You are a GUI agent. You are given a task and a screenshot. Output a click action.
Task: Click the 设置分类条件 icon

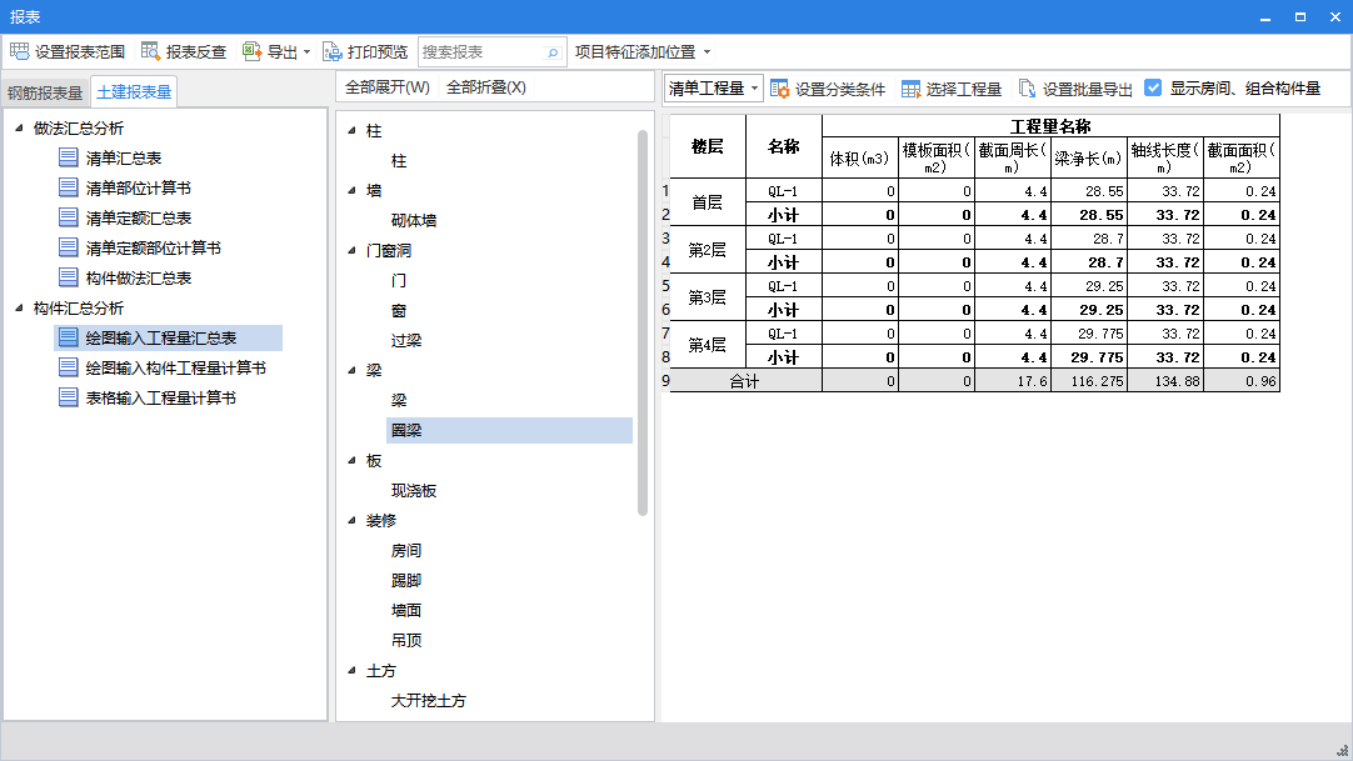click(x=780, y=89)
